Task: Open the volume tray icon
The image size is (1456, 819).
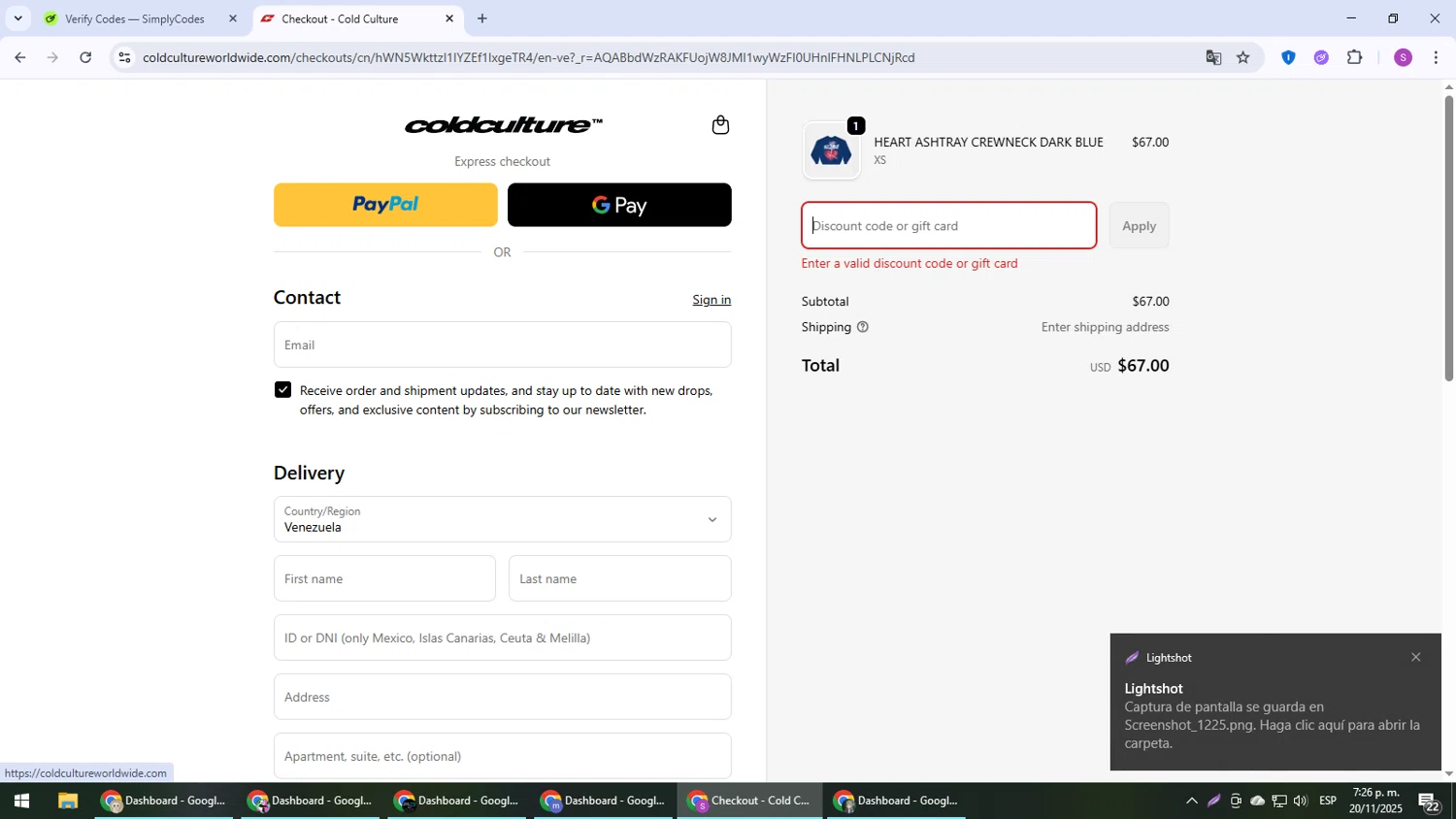Action: point(1301,801)
